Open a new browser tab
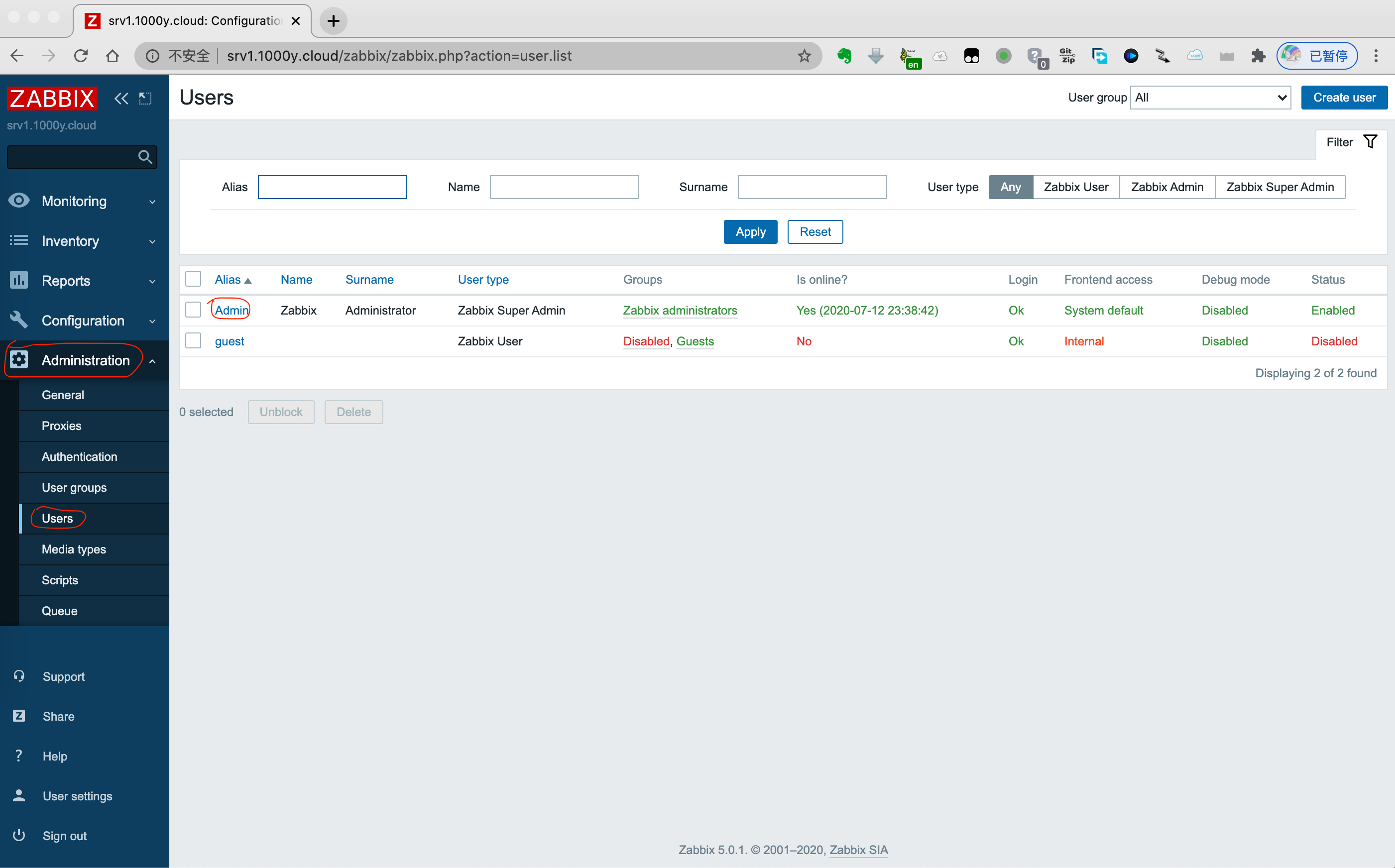The width and height of the screenshot is (1395, 868). (334, 21)
